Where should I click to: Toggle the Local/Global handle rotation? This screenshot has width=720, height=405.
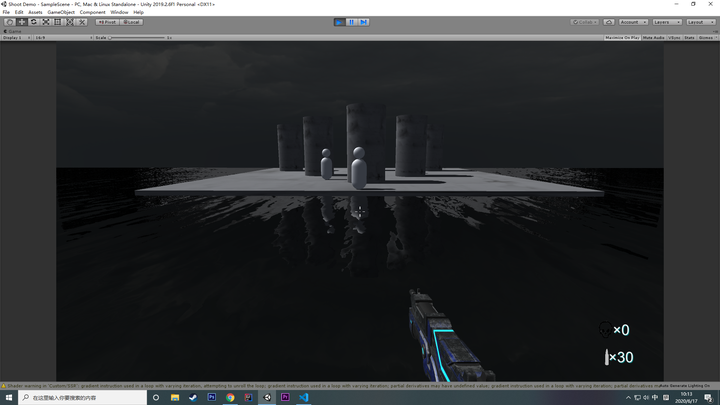pyautogui.click(x=131, y=22)
